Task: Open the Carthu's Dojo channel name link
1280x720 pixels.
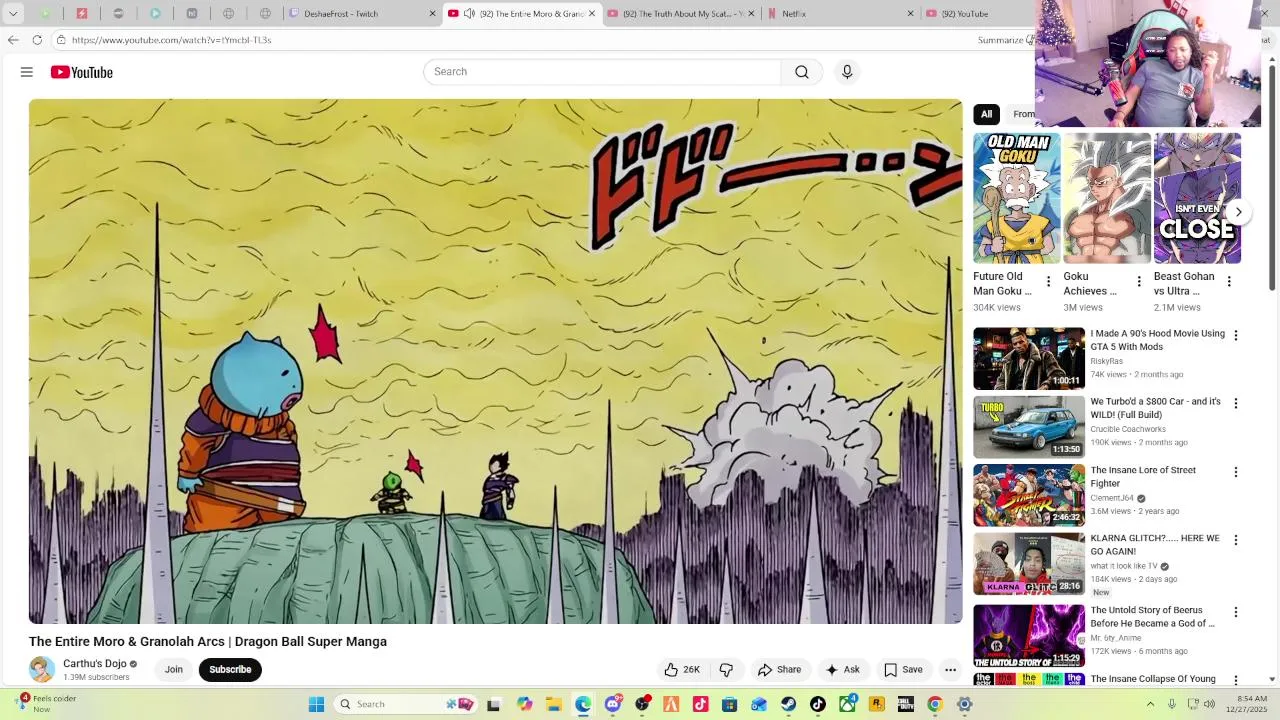Action: point(95,664)
